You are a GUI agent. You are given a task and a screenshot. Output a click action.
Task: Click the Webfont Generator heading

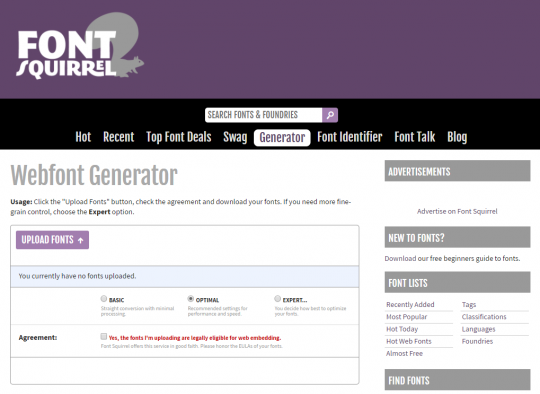tap(94, 175)
